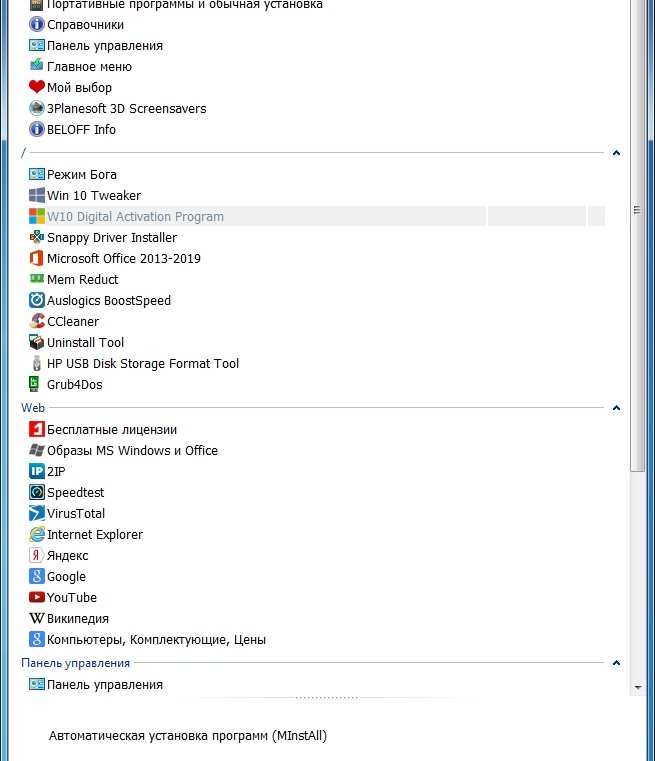Screen dimensions: 655x761
Task: Click the Win 10 Tweaker Windows logo icon
Action: click(36, 195)
